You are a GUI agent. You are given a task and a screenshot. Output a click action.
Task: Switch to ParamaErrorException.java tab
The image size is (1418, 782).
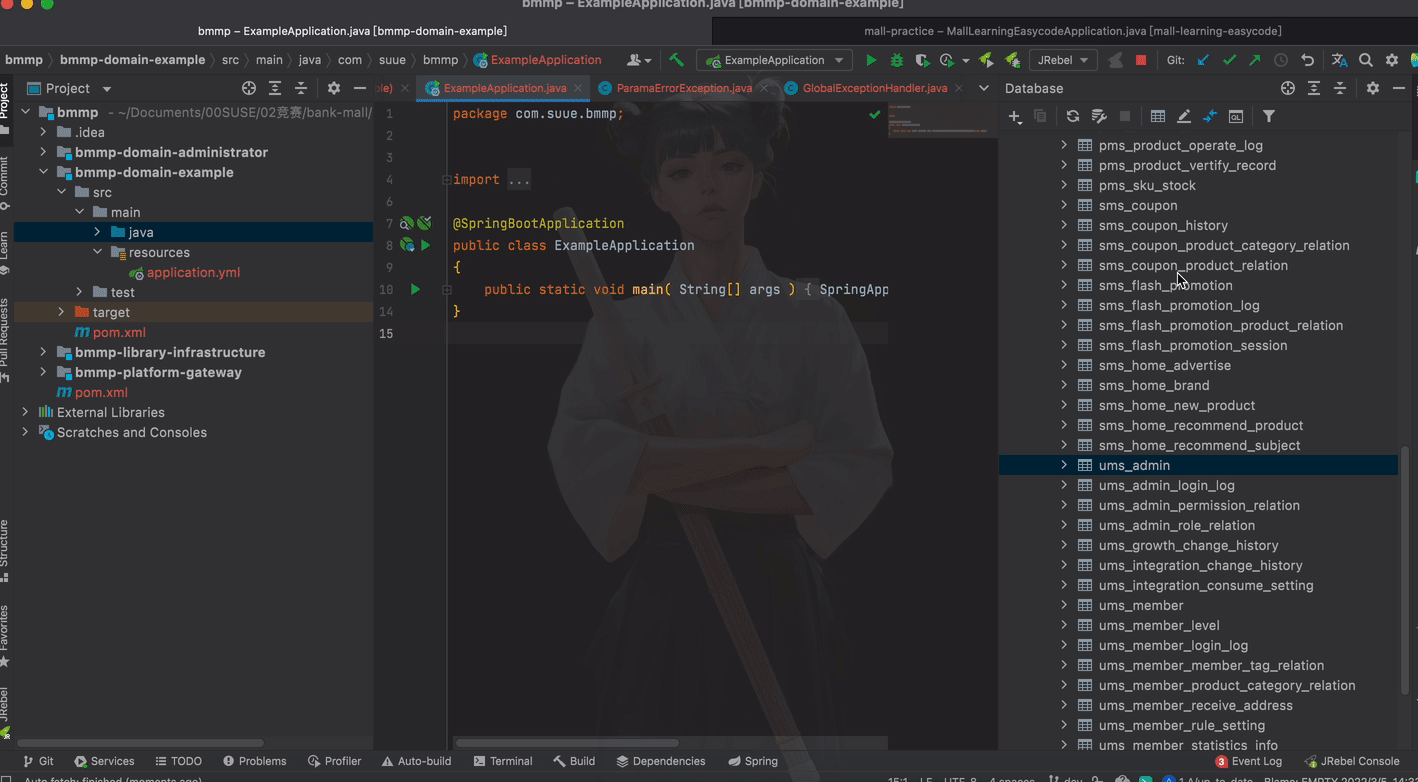pyautogui.click(x=683, y=88)
